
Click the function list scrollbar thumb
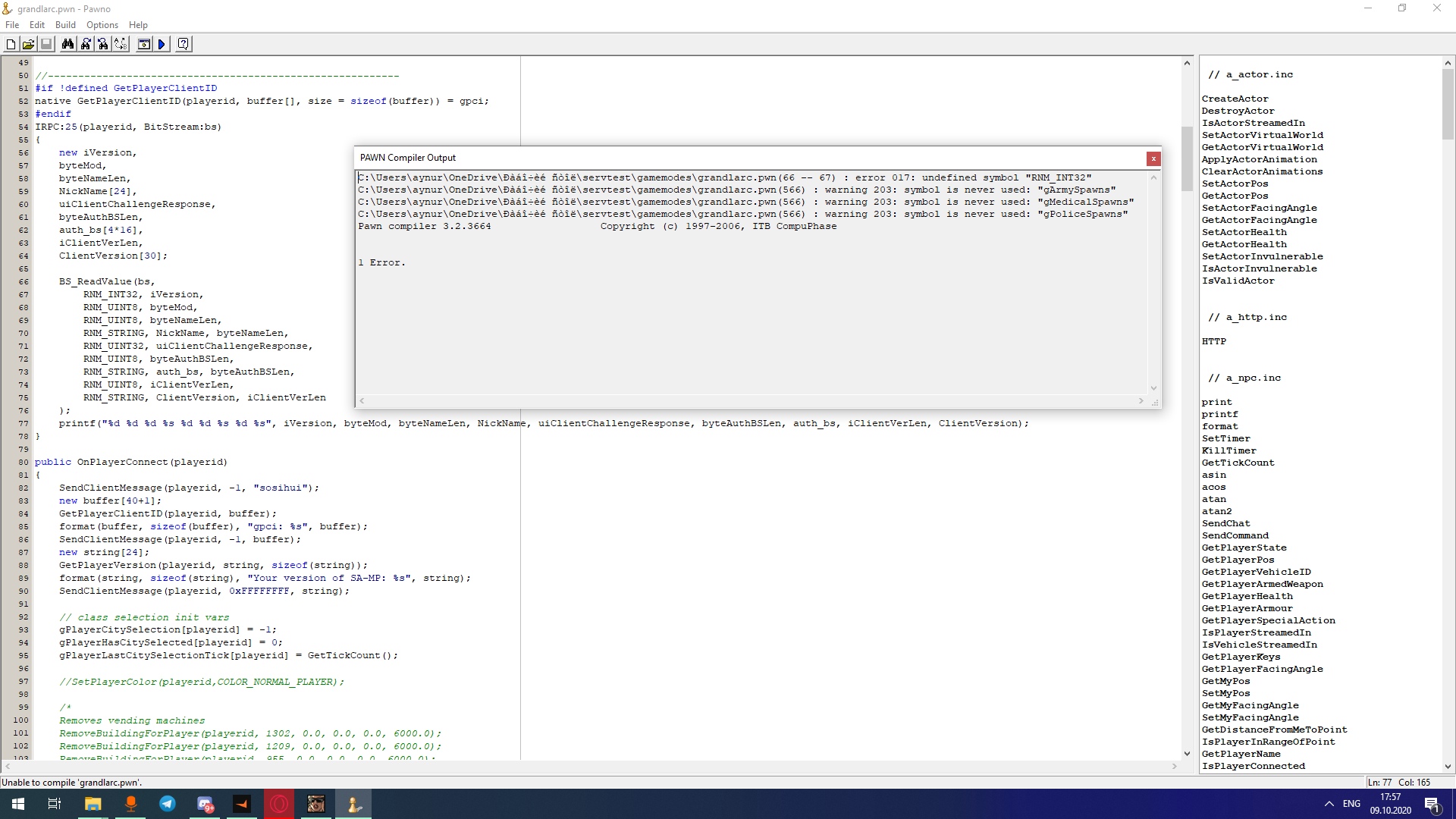(x=1447, y=105)
